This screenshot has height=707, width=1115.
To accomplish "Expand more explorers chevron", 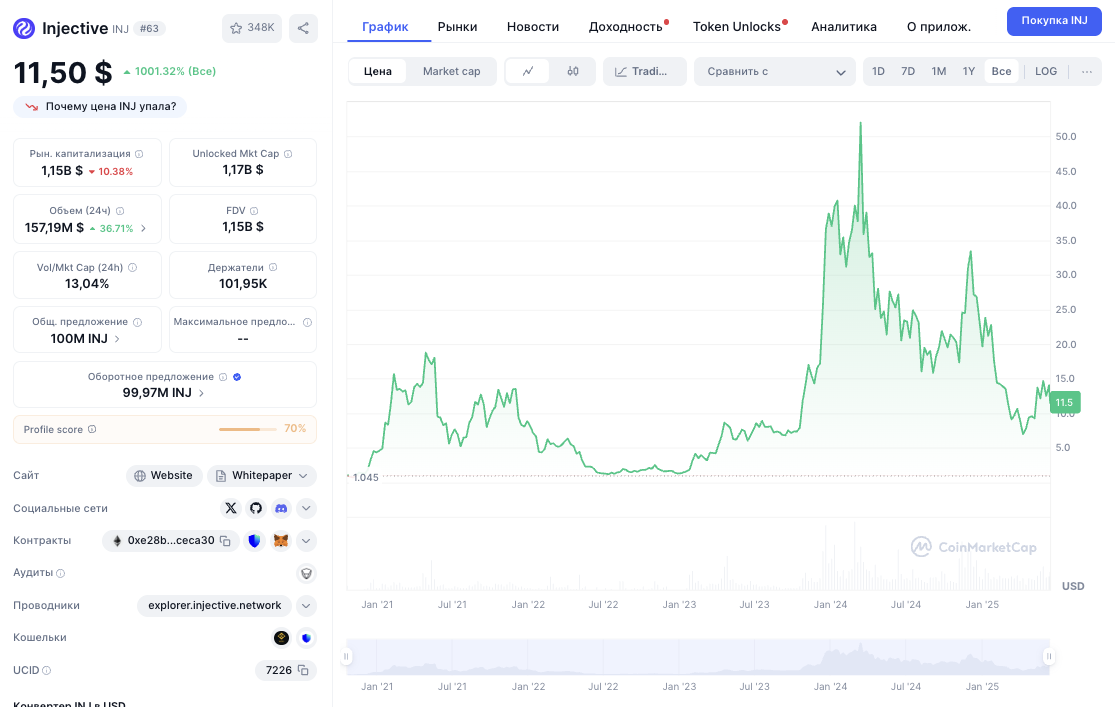I will click(x=306, y=605).
